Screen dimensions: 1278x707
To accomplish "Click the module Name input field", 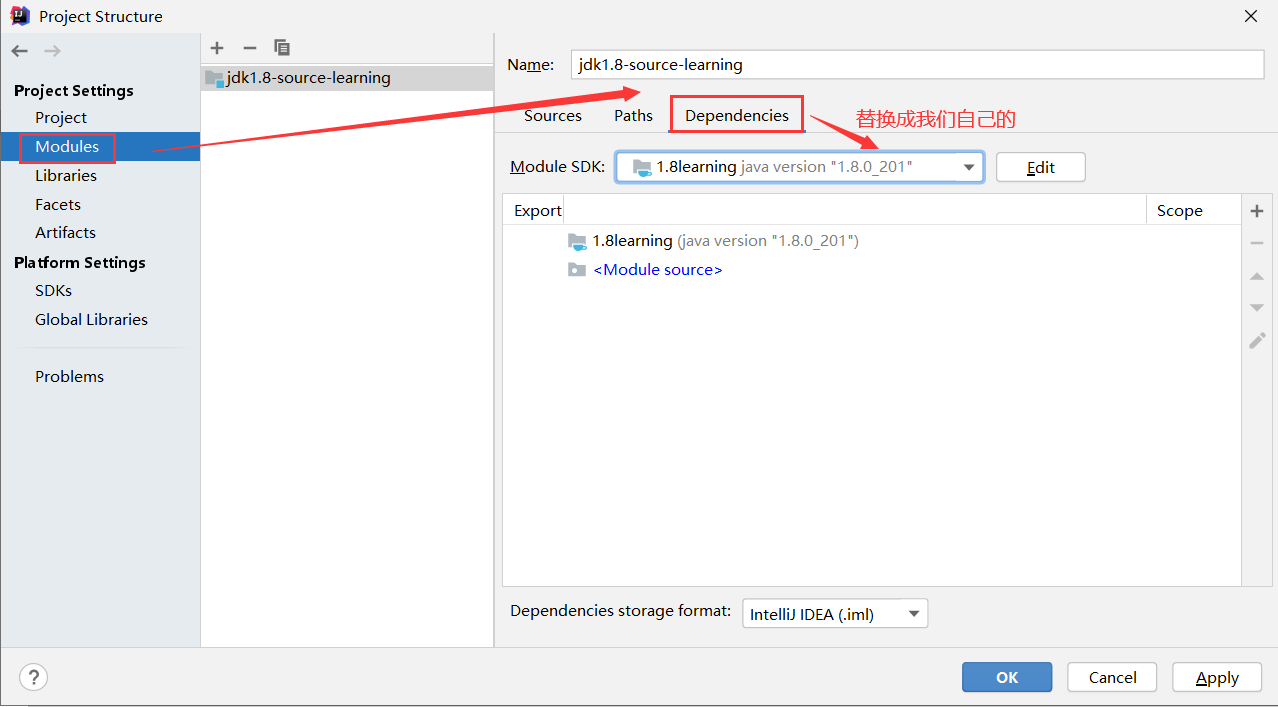I will [x=917, y=64].
